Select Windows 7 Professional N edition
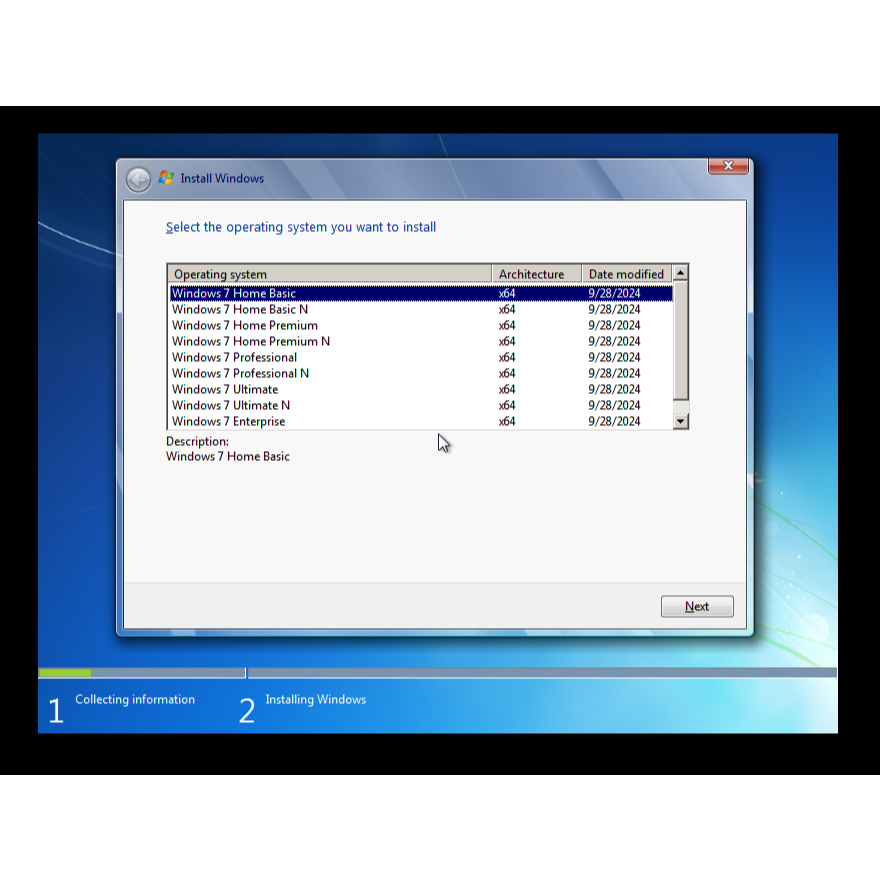The width and height of the screenshot is (880, 880). (x=421, y=373)
